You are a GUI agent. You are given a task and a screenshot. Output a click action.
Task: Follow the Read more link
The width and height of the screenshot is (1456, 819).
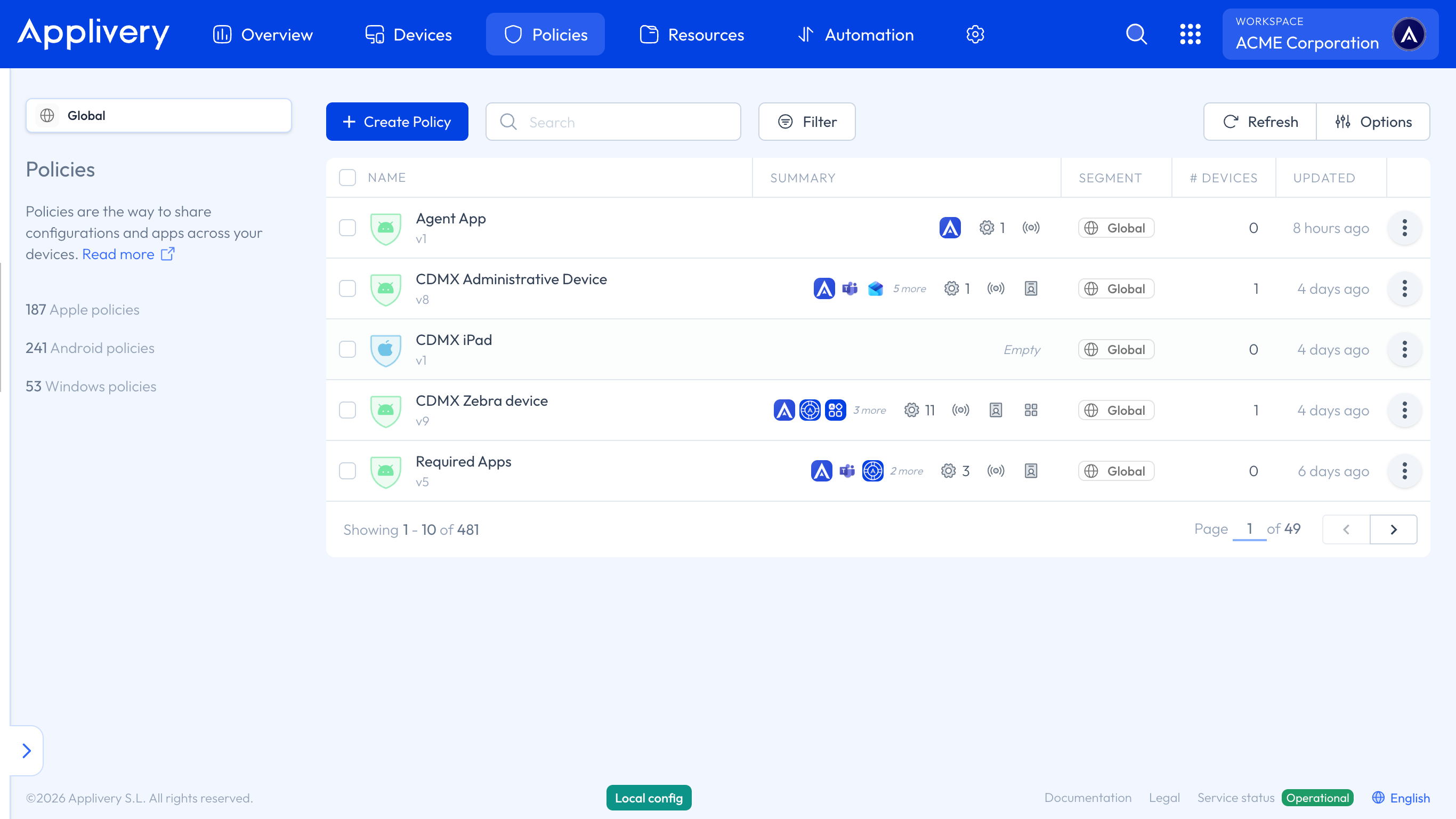[118, 254]
